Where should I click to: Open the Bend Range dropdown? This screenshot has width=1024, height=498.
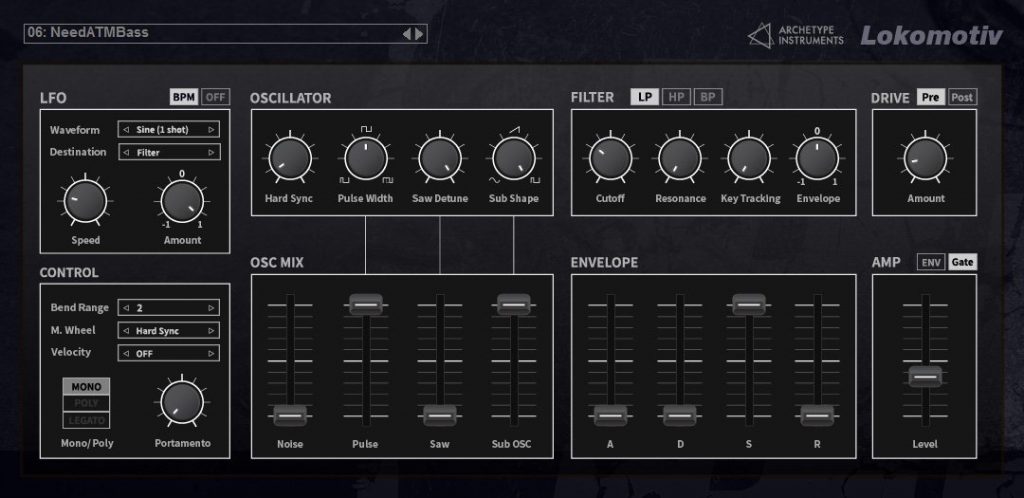point(168,307)
